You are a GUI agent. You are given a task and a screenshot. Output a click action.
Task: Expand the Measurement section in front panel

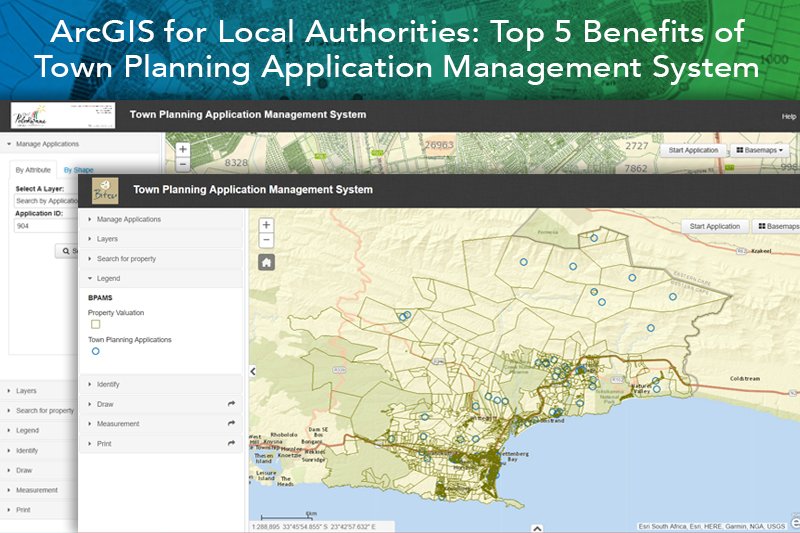click(161, 424)
